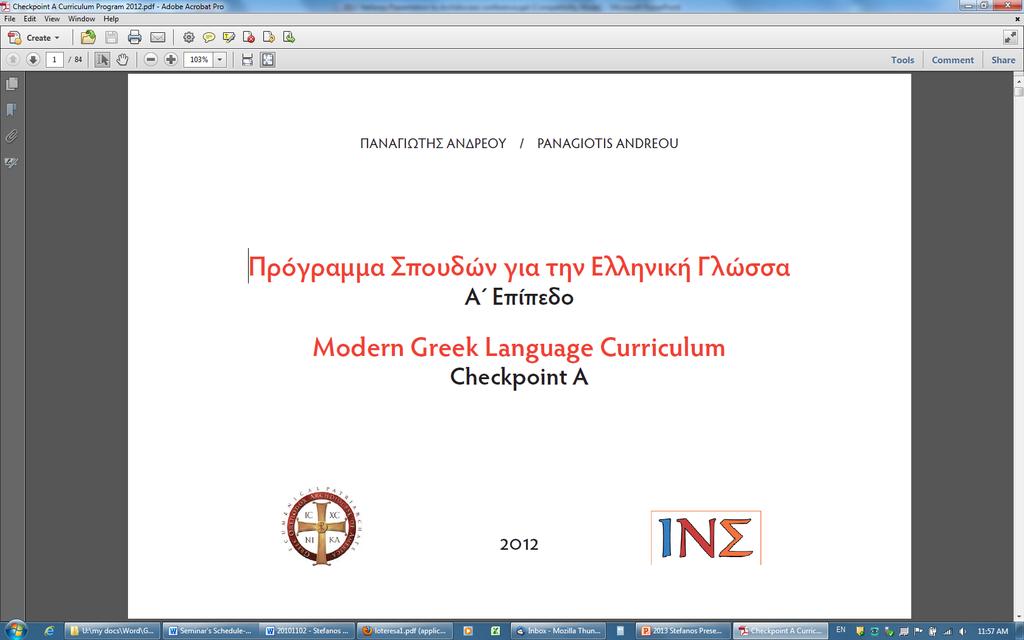The height and width of the screenshot is (640, 1024).
Task: Click the system tray volume icon
Action: pyautogui.click(x=962, y=631)
